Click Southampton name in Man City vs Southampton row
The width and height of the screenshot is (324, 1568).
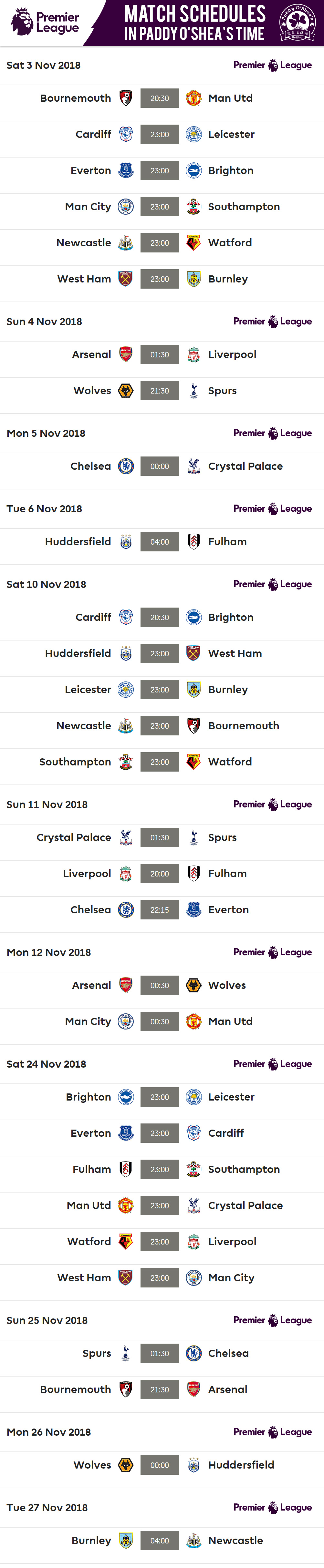pyautogui.click(x=244, y=207)
